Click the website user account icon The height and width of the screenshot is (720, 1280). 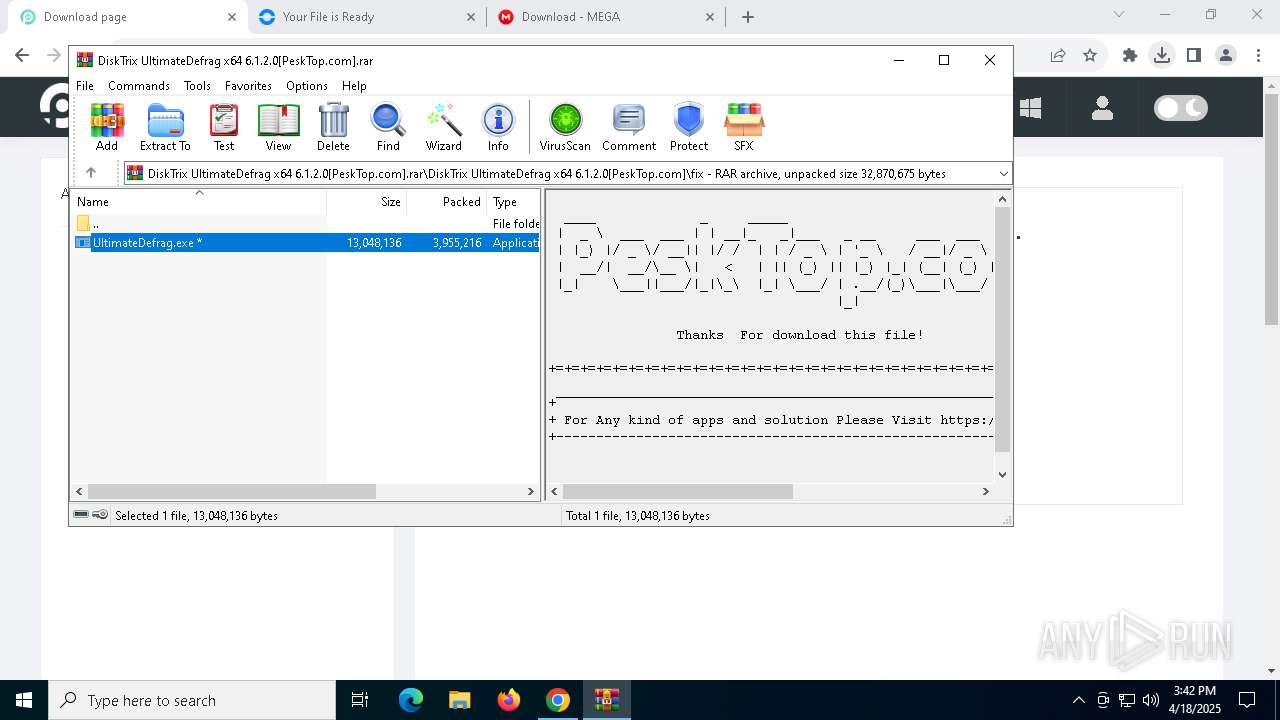pyautogui.click(x=1103, y=108)
